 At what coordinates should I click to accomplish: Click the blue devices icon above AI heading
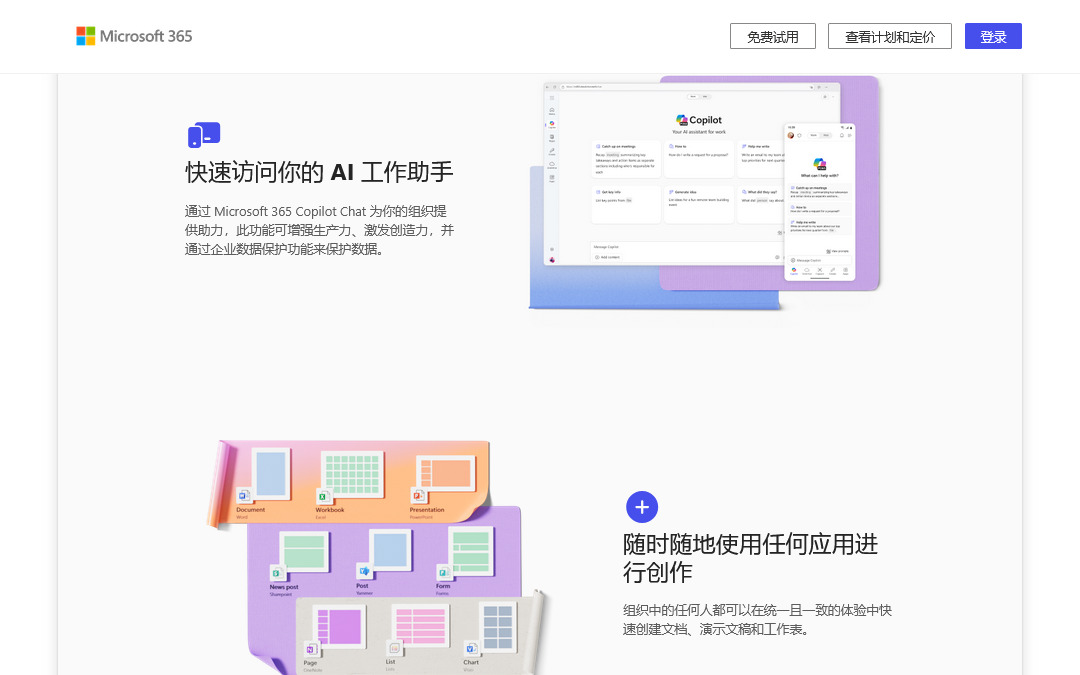pyautogui.click(x=204, y=134)
